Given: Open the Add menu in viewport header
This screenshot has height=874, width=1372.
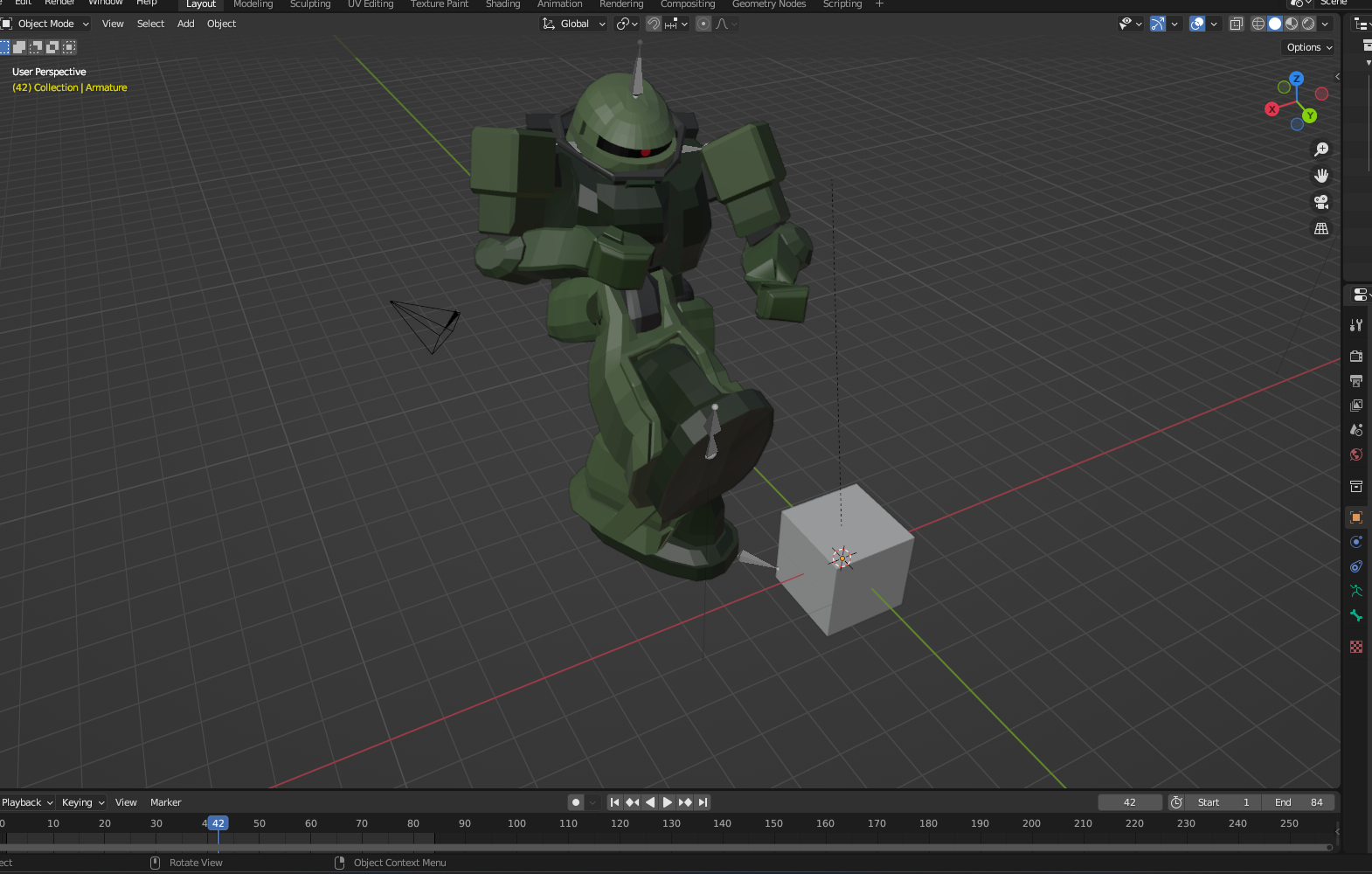Looking at the screenshot, I should click(x=185, y=24).
